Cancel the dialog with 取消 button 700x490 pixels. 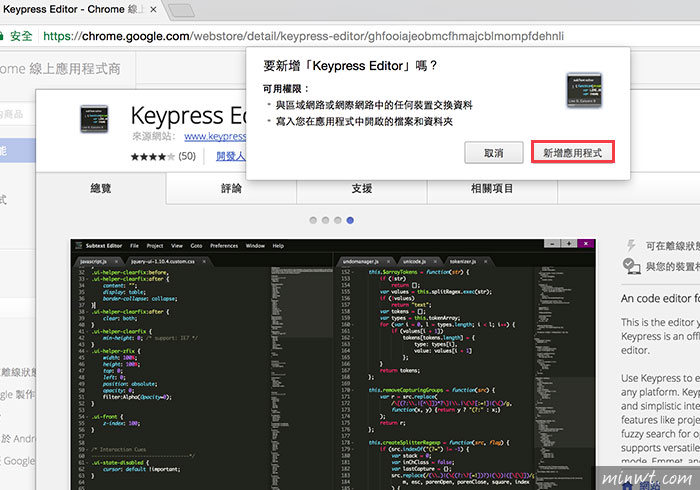click(x=494, y=153)
